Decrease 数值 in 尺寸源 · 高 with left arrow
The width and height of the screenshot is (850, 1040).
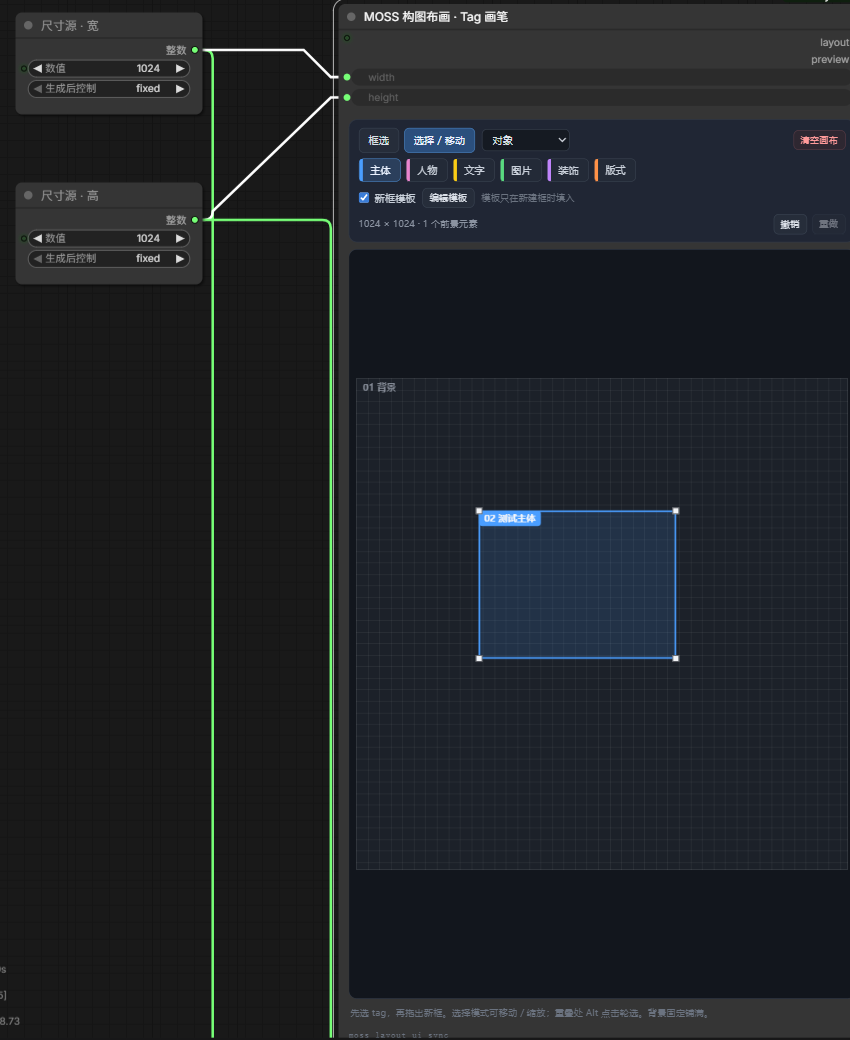tap(38, 238)
